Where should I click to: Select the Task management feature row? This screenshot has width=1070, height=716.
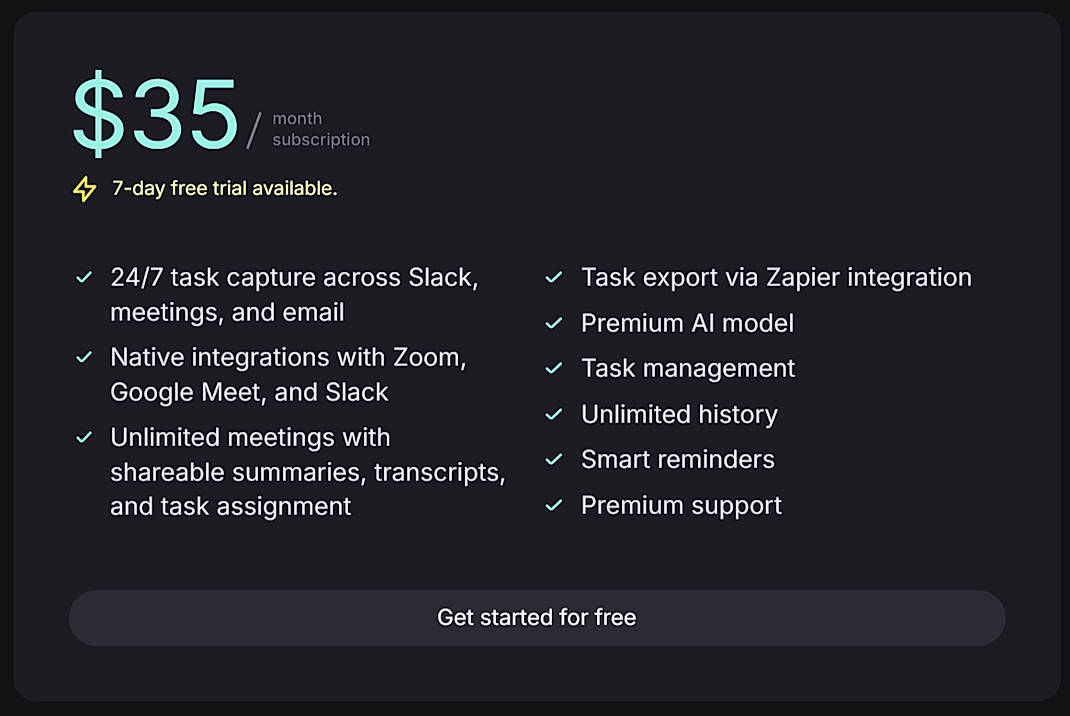point(688,368)
